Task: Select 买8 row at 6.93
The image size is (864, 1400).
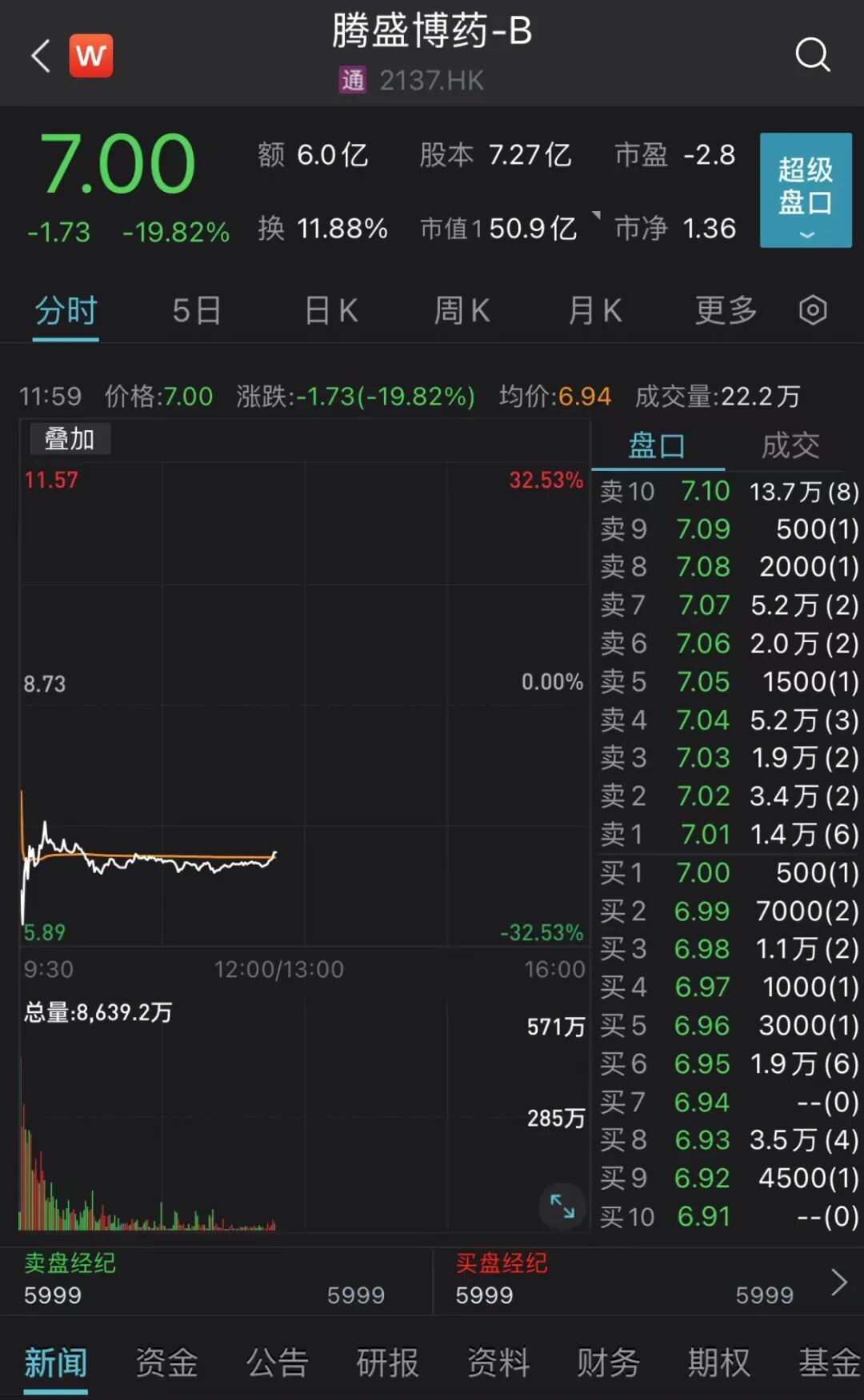Action: pos(729,1139)
